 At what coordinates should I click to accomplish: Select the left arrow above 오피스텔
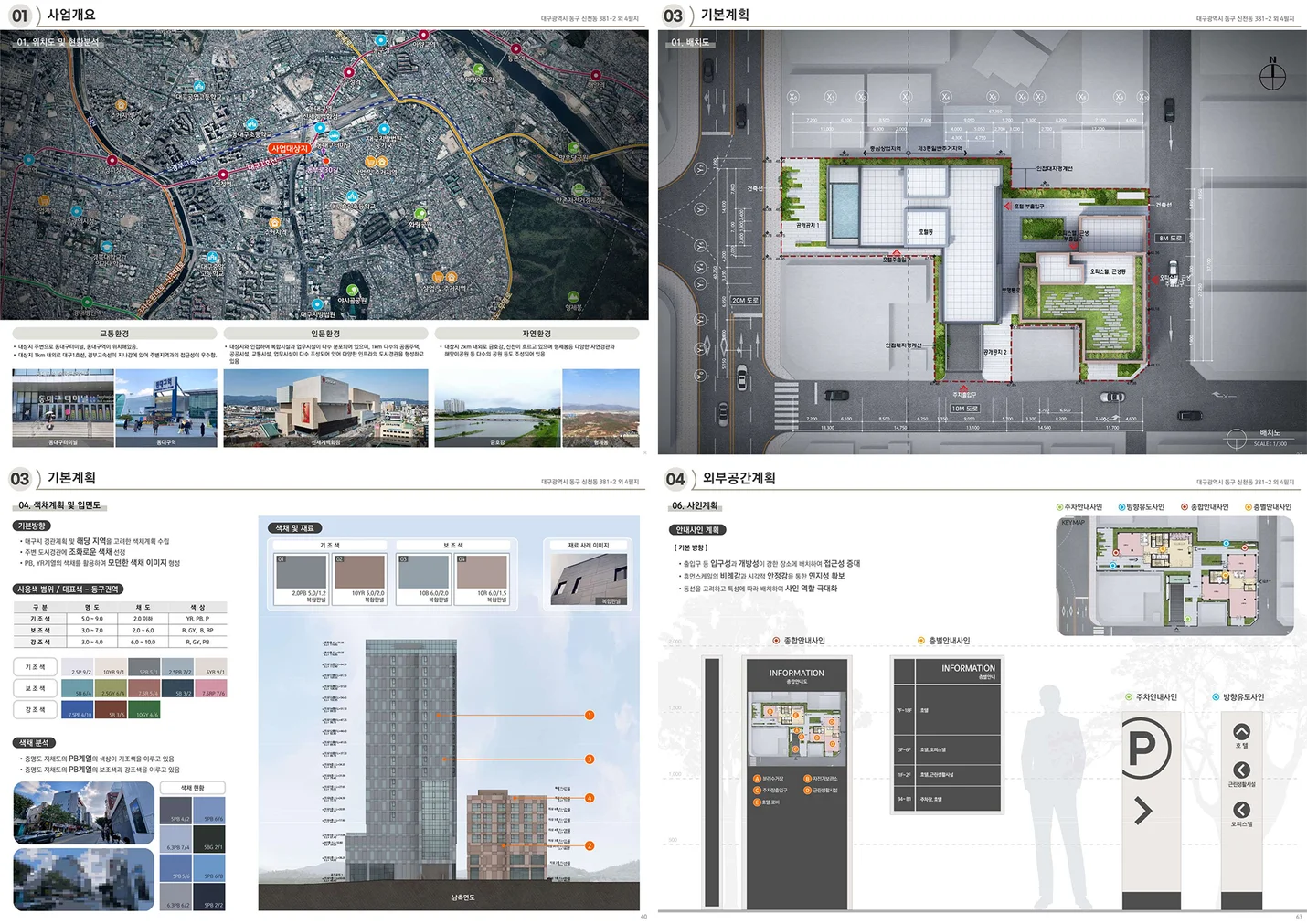(1241, 810)
